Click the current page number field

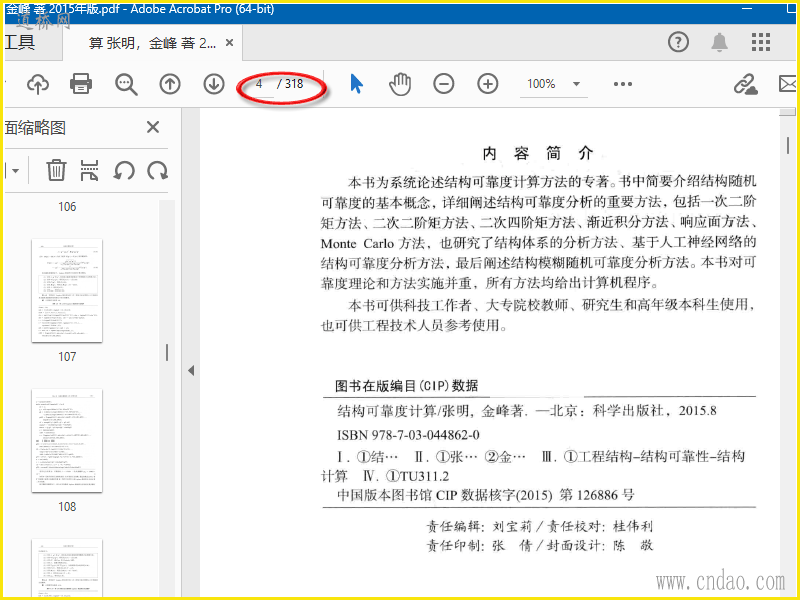point(260,84)
